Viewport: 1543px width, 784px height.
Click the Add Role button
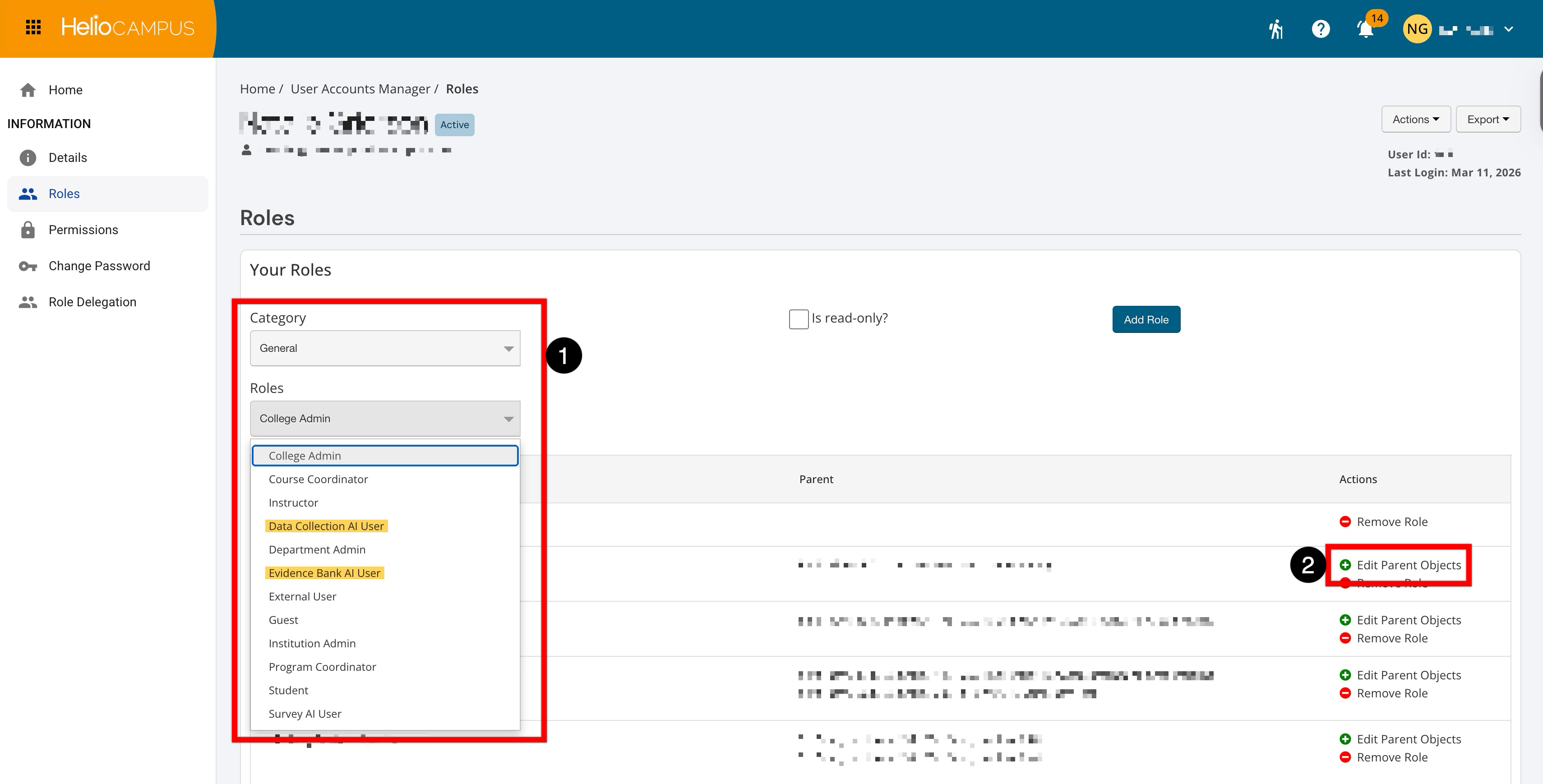tap(1146, 319)
